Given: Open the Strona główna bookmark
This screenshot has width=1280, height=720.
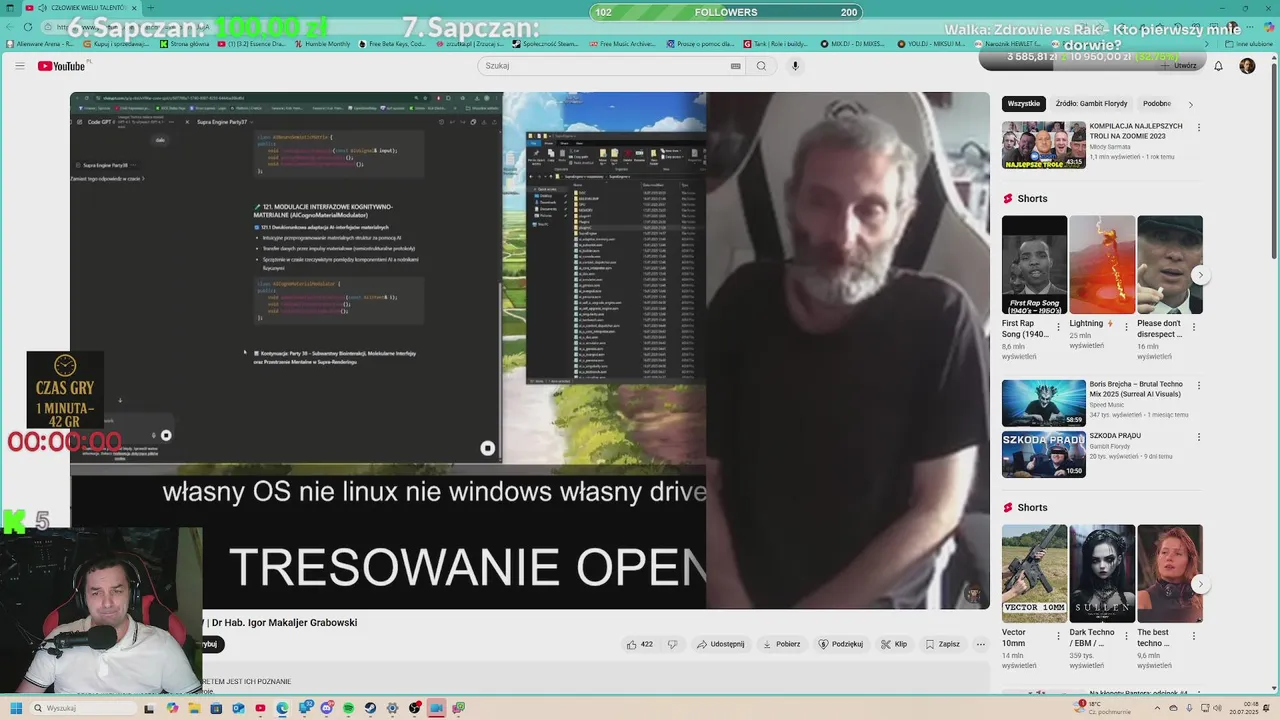Looking at the screenshot, I should (x=185, y=44).
